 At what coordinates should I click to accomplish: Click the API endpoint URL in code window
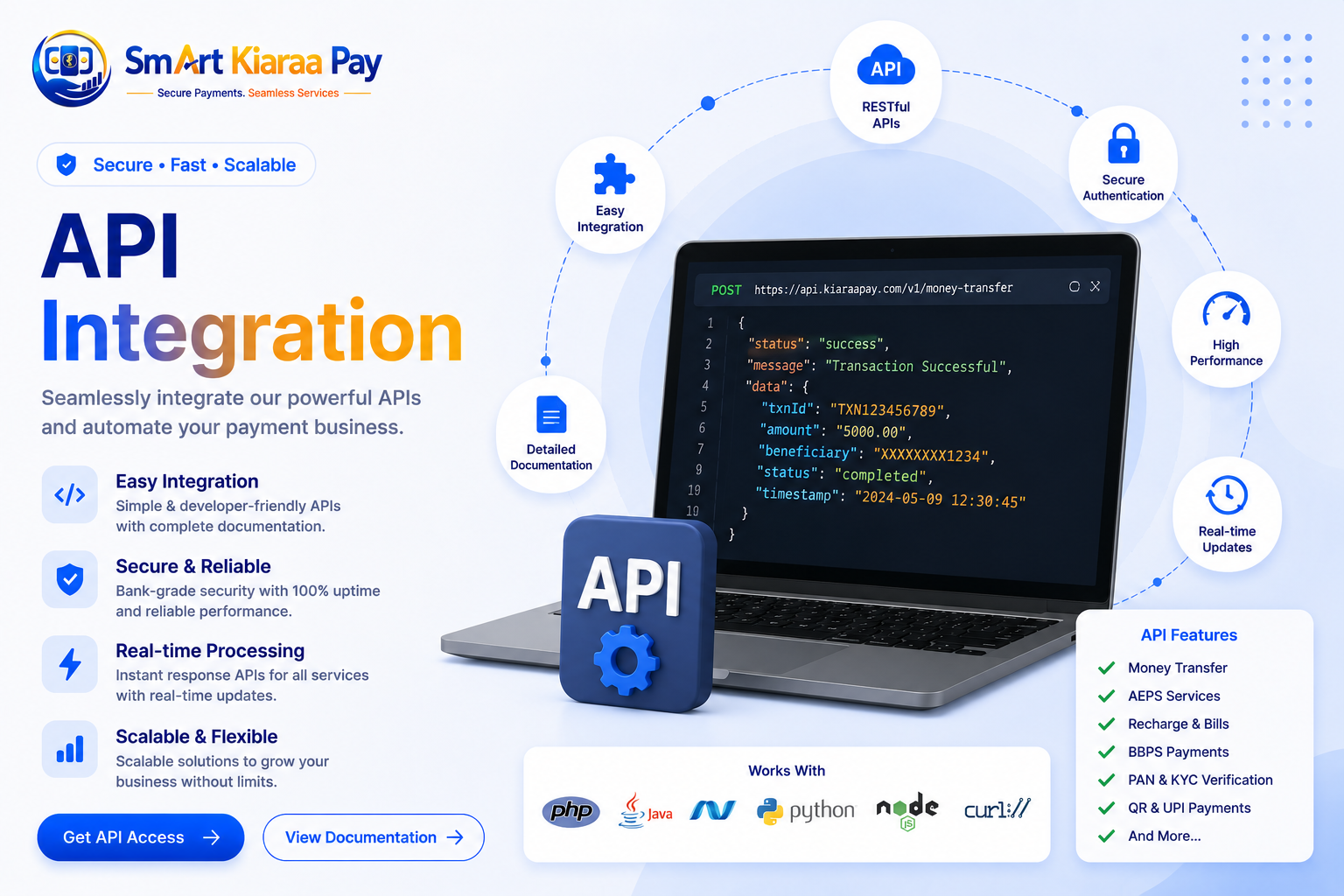pyautogui.click(x=884, y=288)
